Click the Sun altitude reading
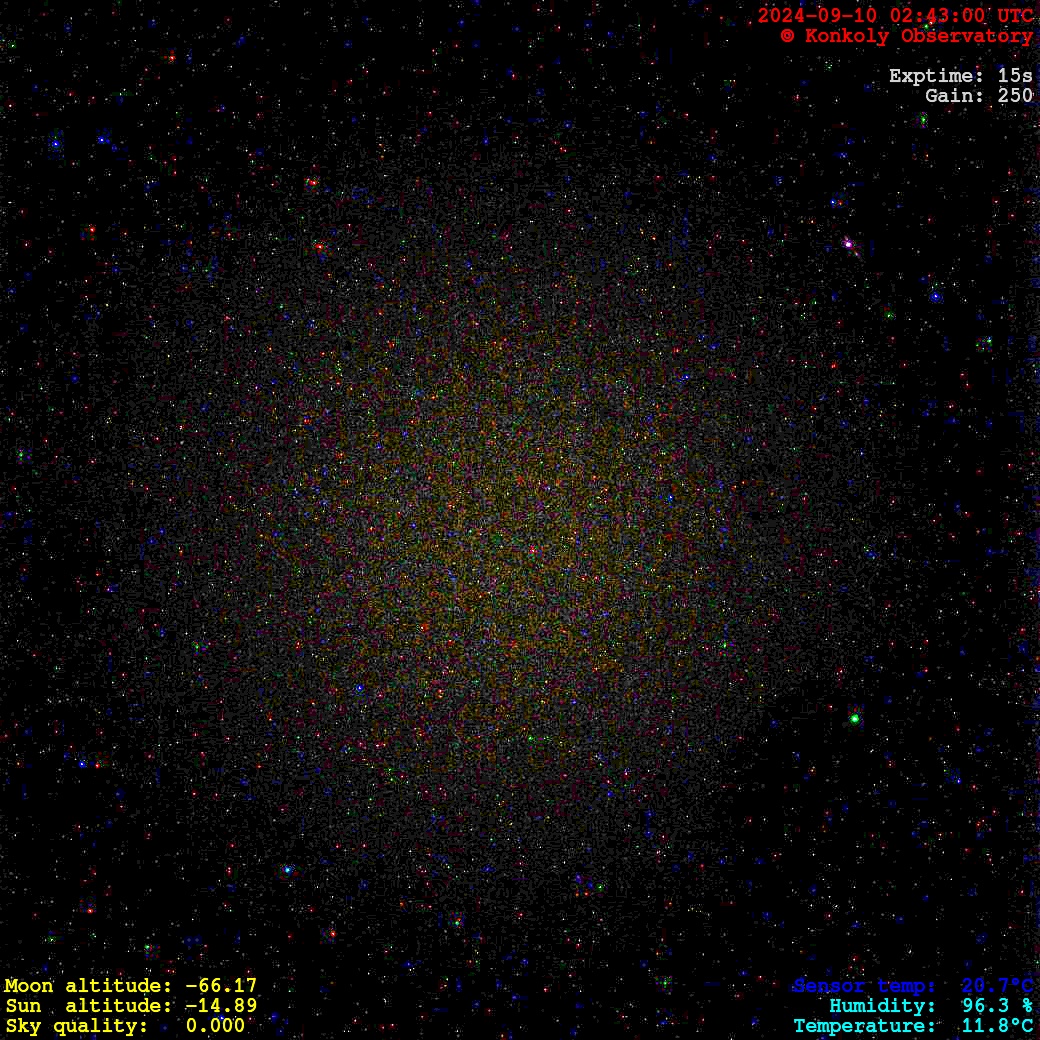The width and height of the screenshot is (1040, 1040). pos(130,1006)
